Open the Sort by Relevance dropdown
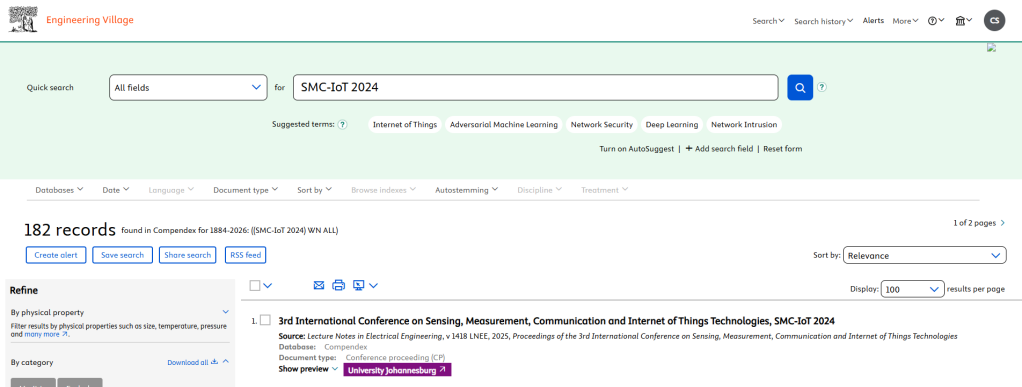Screen dimensions: 1022x387 coord(924,255)
